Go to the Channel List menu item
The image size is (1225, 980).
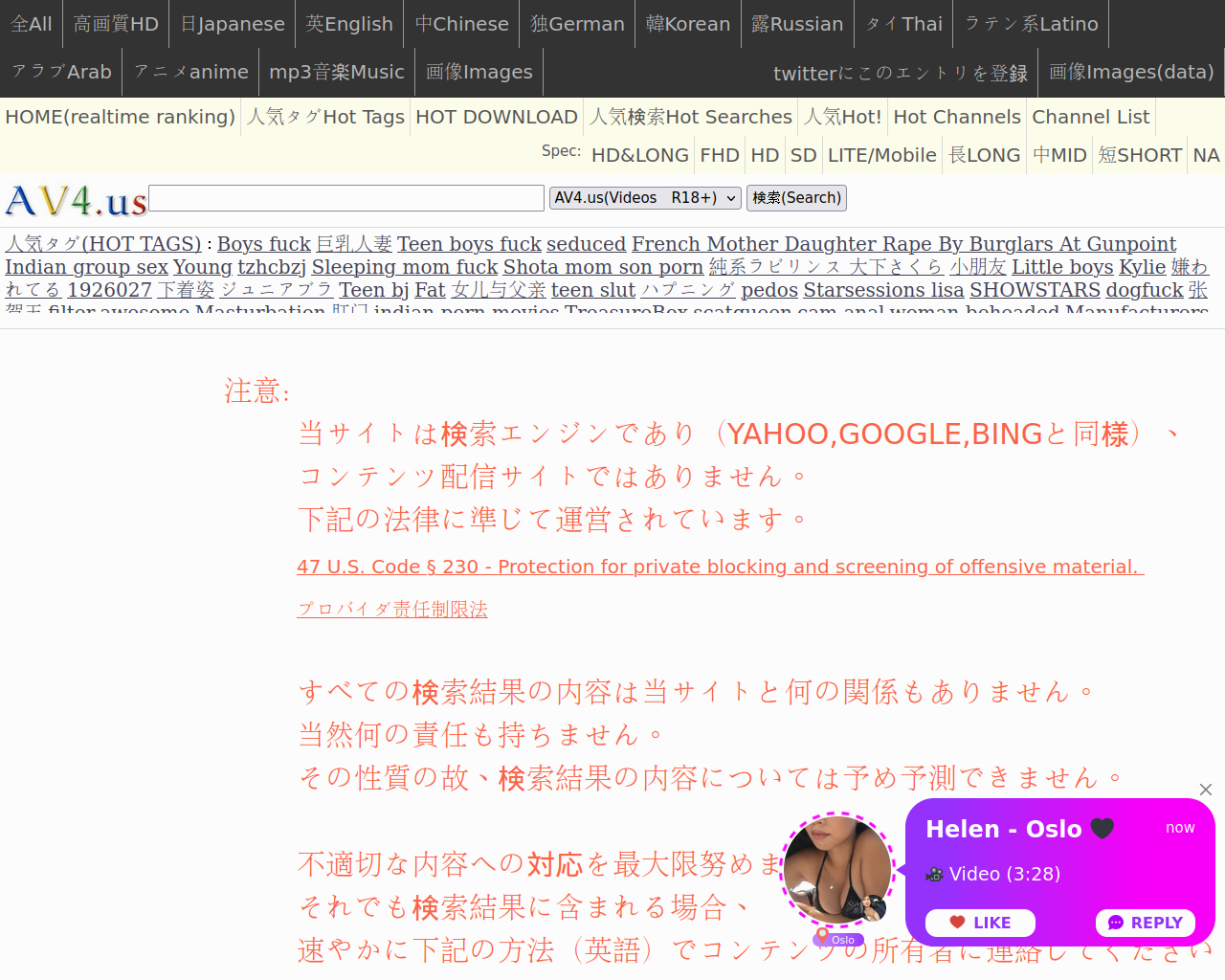1090,117
